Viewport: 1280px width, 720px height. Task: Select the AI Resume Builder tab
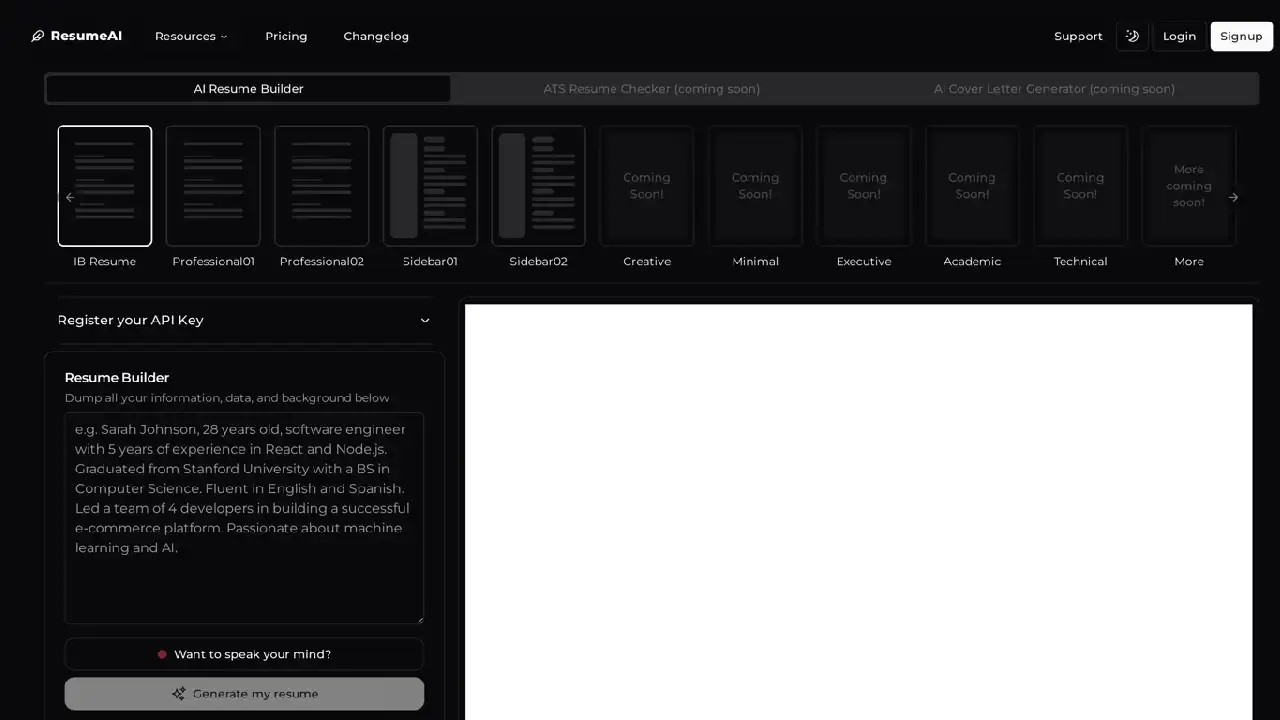point(248,89)
